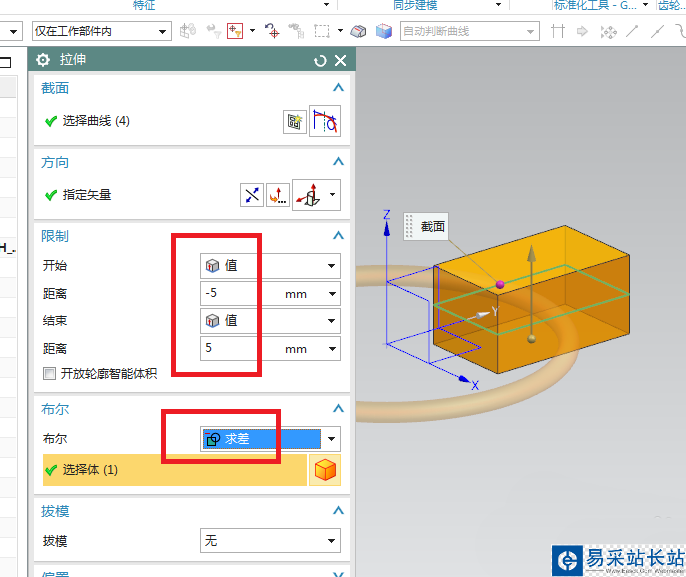Open the vector type dropdown arrow
686x577 pixels.
click(x=332, y=195)
